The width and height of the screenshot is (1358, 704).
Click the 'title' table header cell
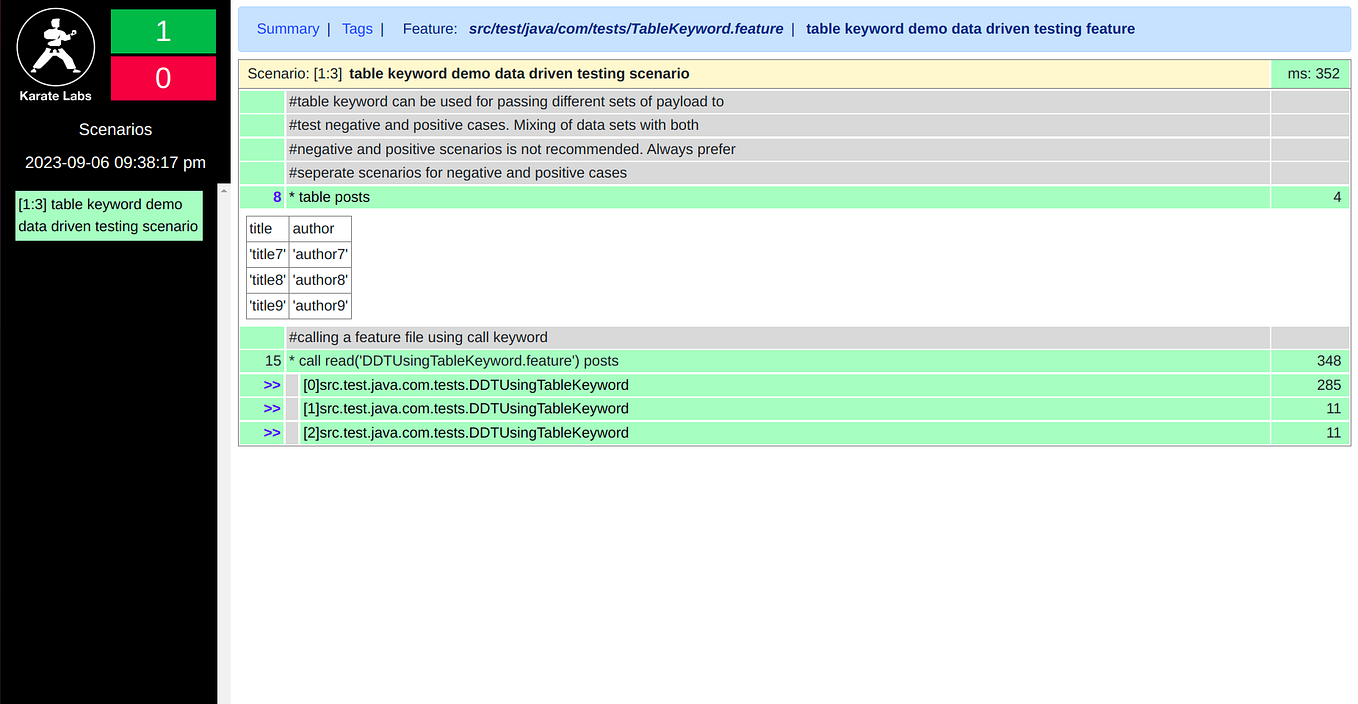tap(268, 228)
